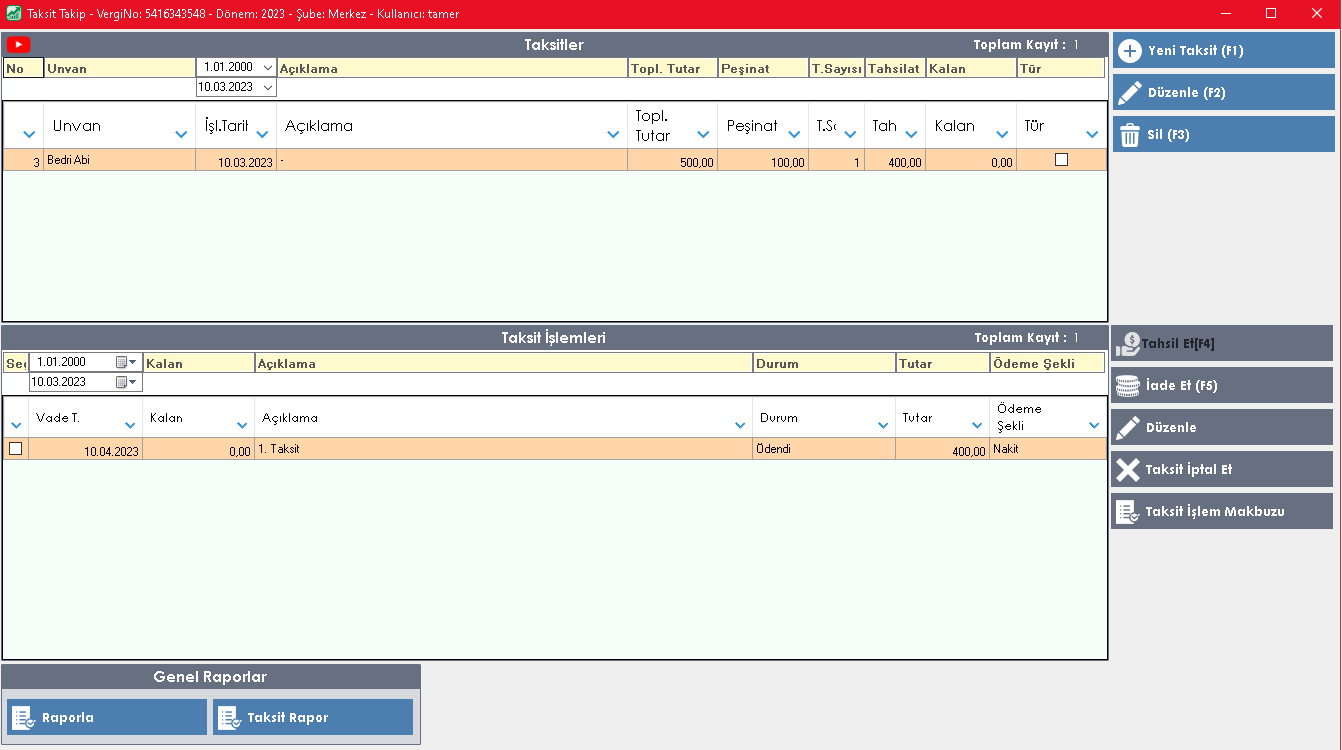Click the Durum filter input field
Image resolution: width=1342 pixels, height=750 pixels.
point(825,363)
